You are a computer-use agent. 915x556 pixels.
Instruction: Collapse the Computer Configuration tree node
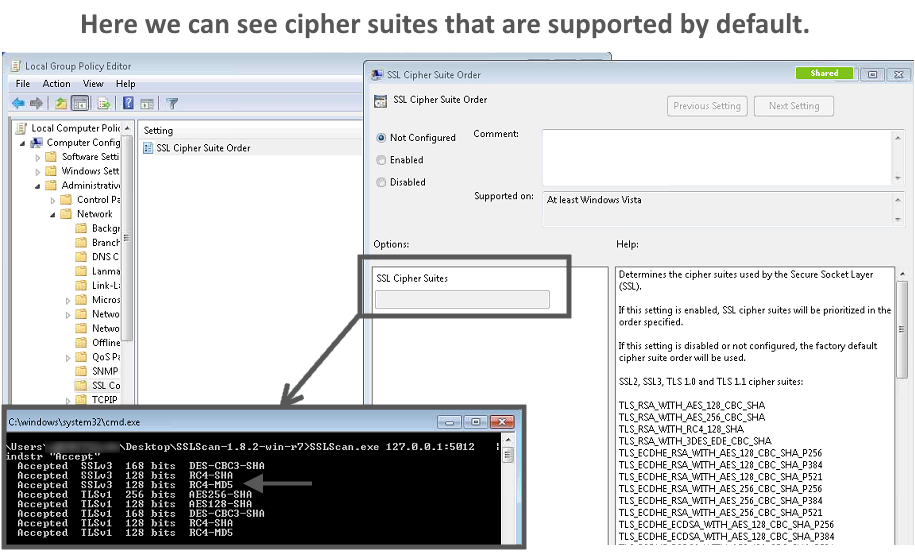coord(24,143)
